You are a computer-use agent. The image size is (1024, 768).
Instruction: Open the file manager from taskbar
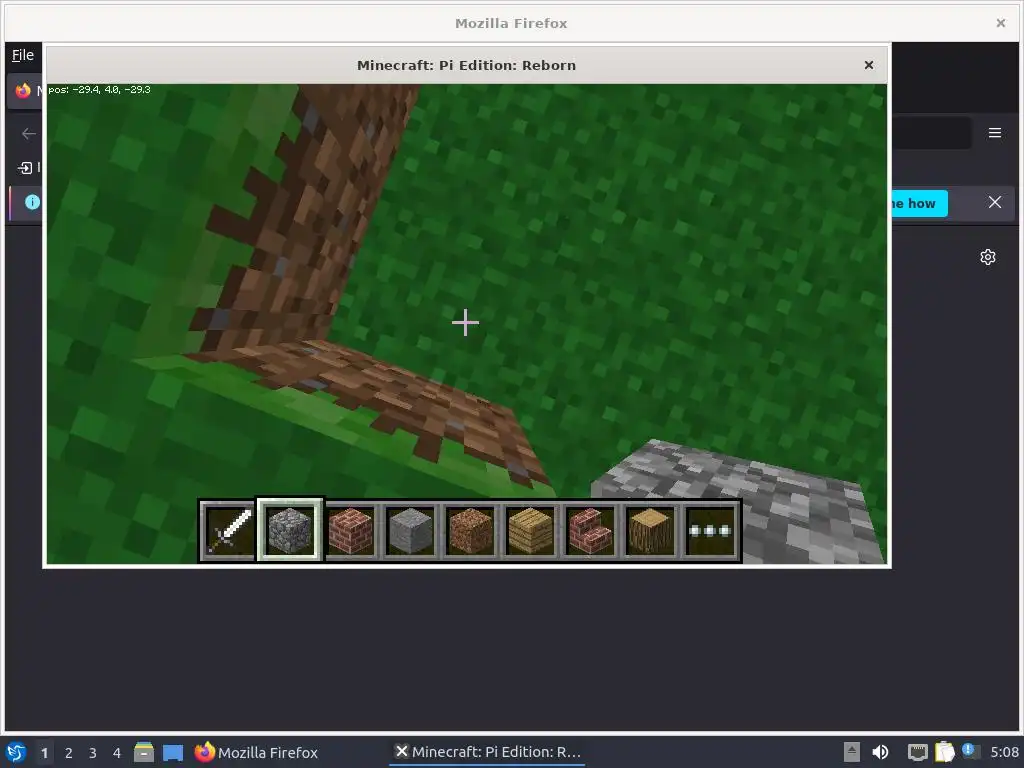click(144, 752)
